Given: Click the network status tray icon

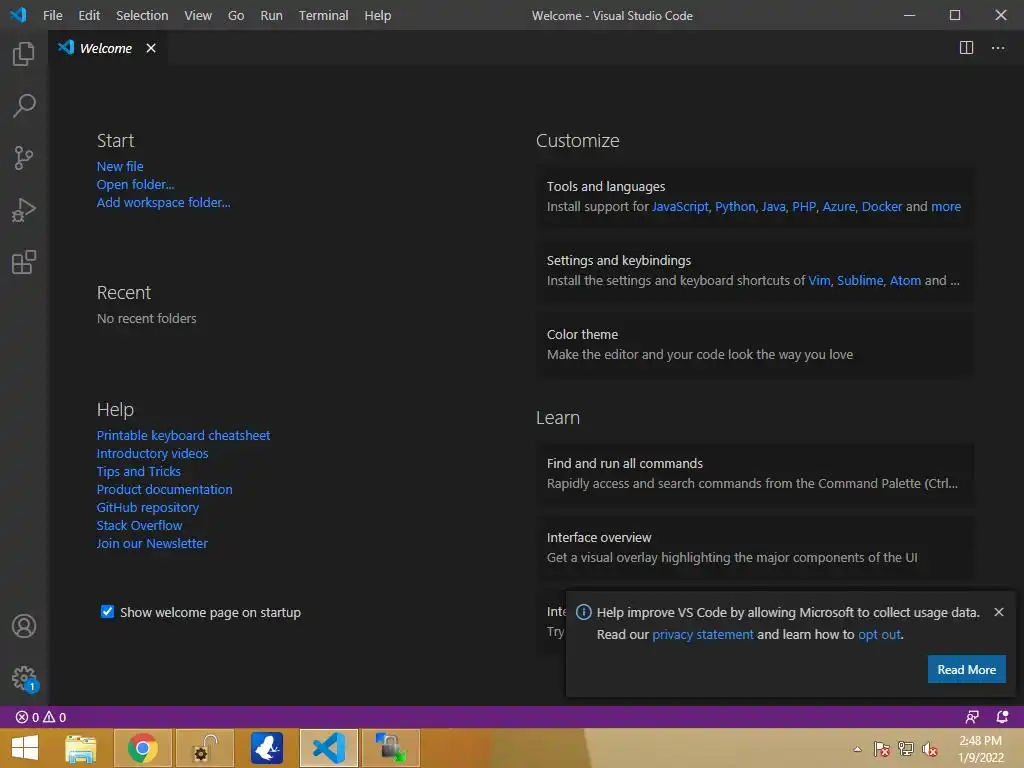Looking at the screenshot, I should 906,749.
